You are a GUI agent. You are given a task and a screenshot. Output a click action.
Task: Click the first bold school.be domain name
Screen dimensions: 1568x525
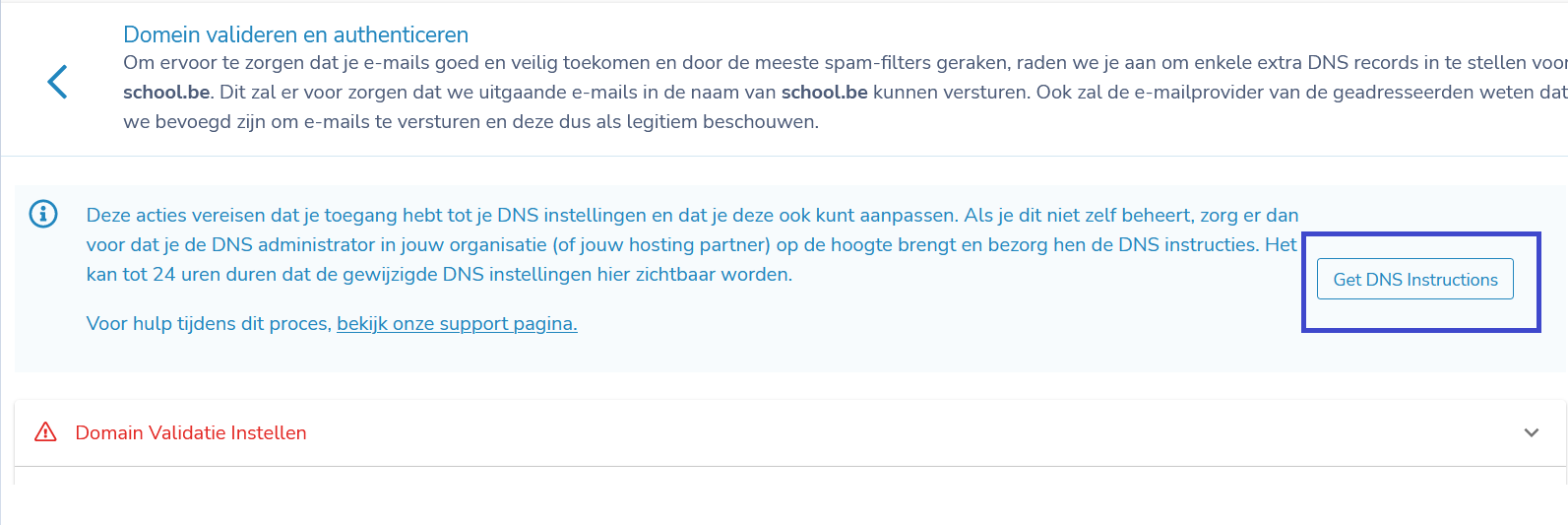point(166,93)
